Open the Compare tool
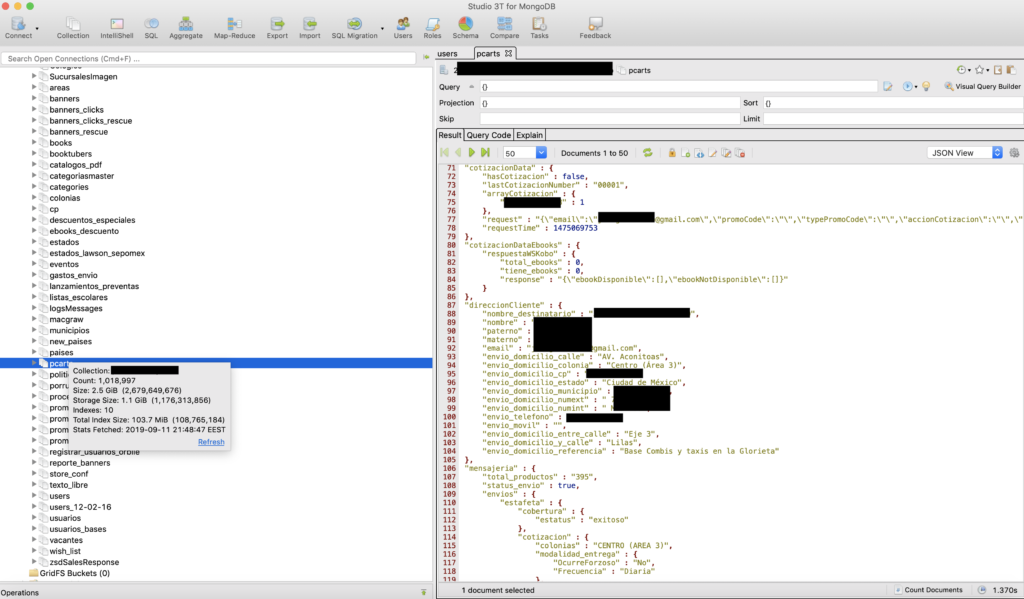The height and width of the screenshot is (599, 1024). (x=504, y=28)
